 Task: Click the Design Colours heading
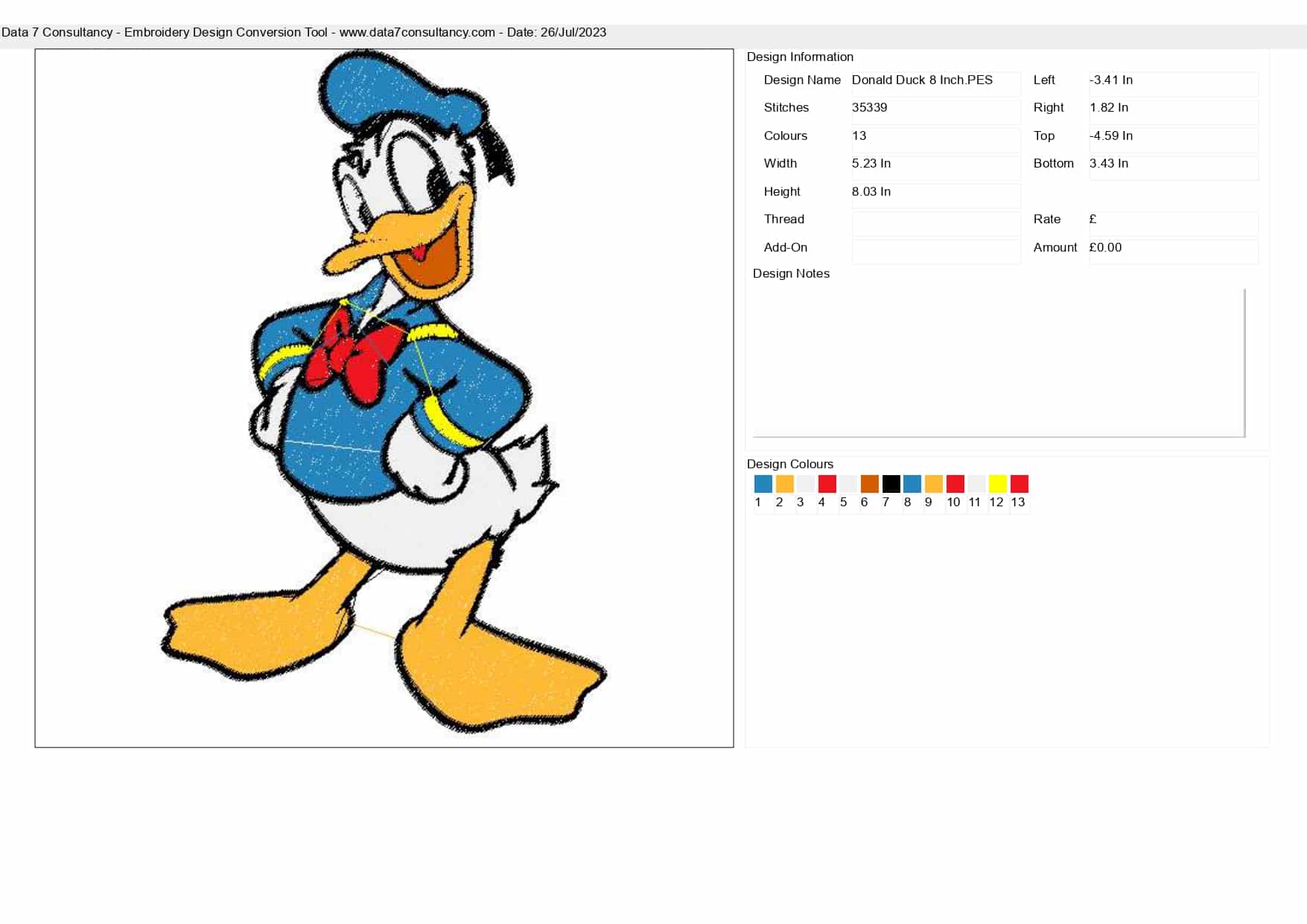[790, 464]
